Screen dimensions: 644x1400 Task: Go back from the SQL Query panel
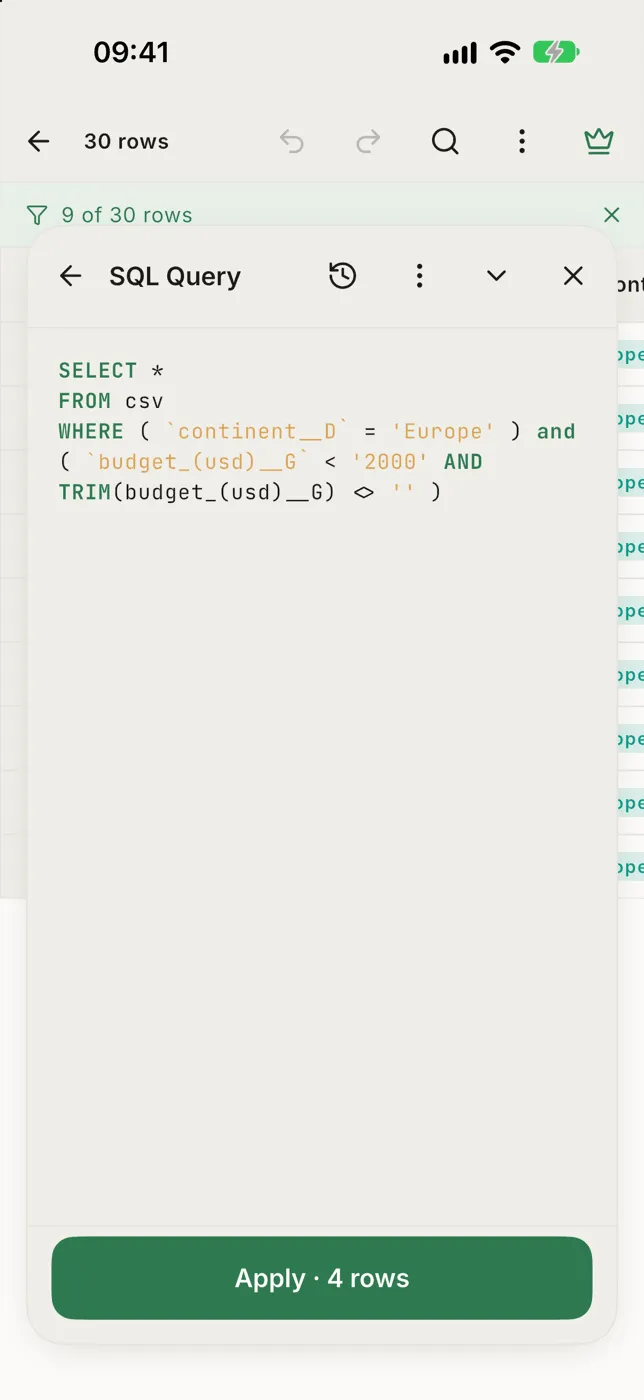point(70,276)
